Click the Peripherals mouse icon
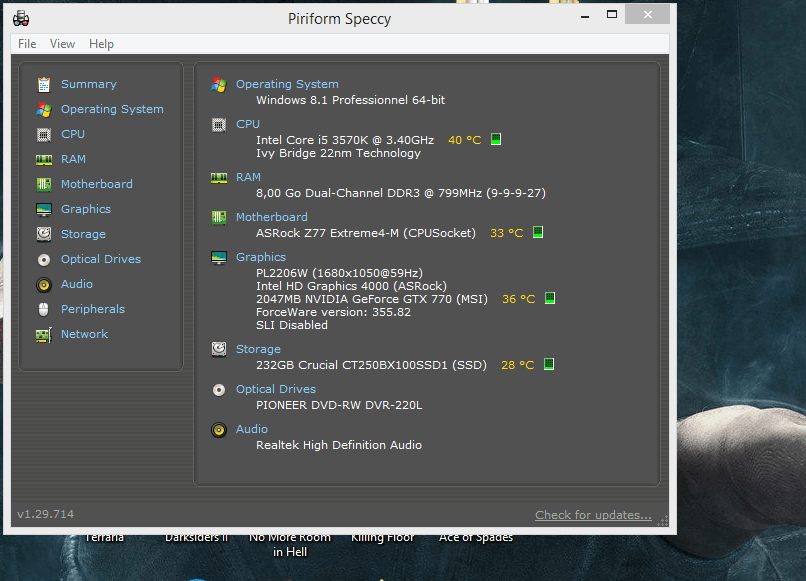Viewport: 806px width, 581px height. click(x=44, y=309)
